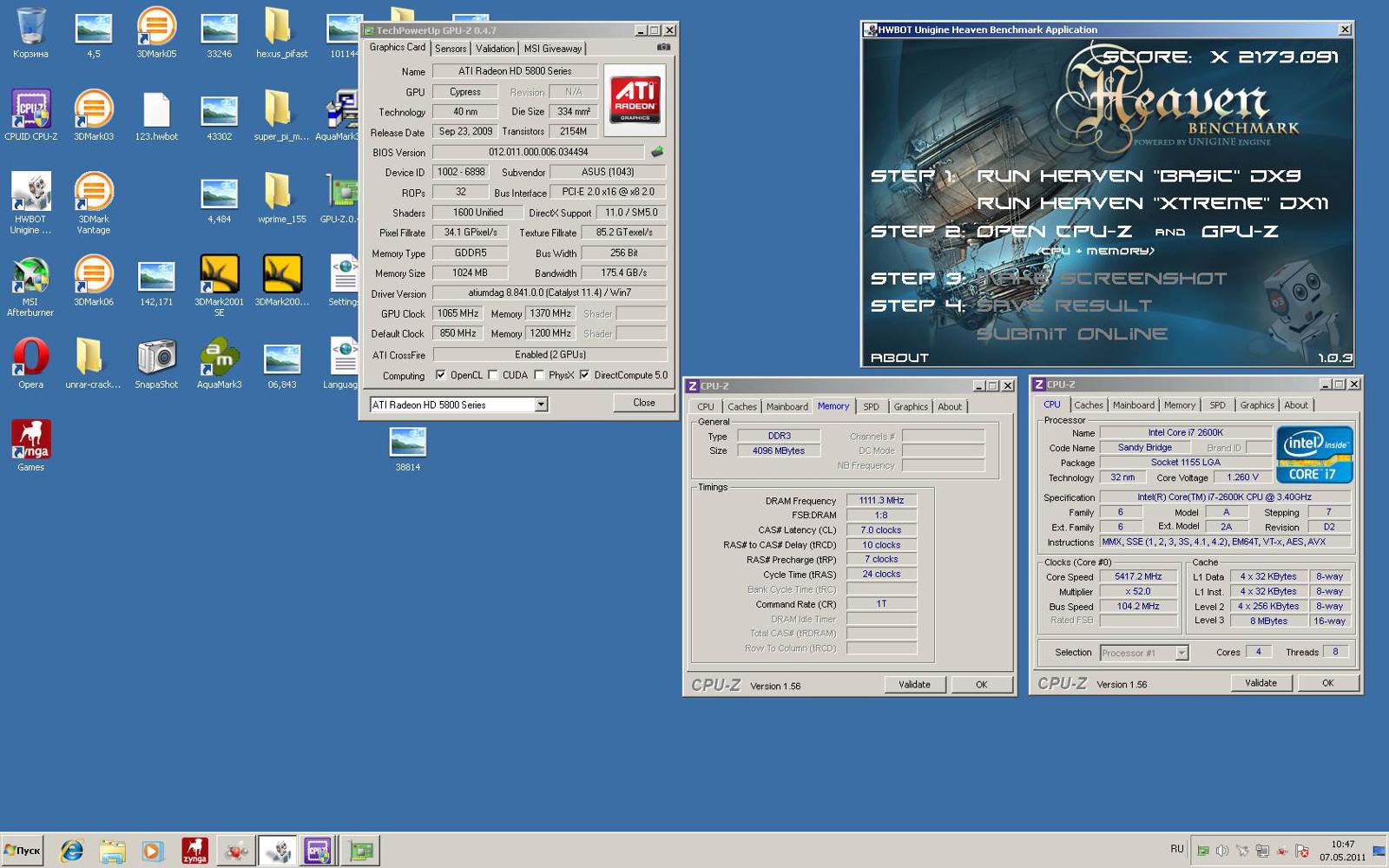Open image file named 142,171
Image resolution: width=1389 pixels, height=868 pixels.
coord(156,280)
